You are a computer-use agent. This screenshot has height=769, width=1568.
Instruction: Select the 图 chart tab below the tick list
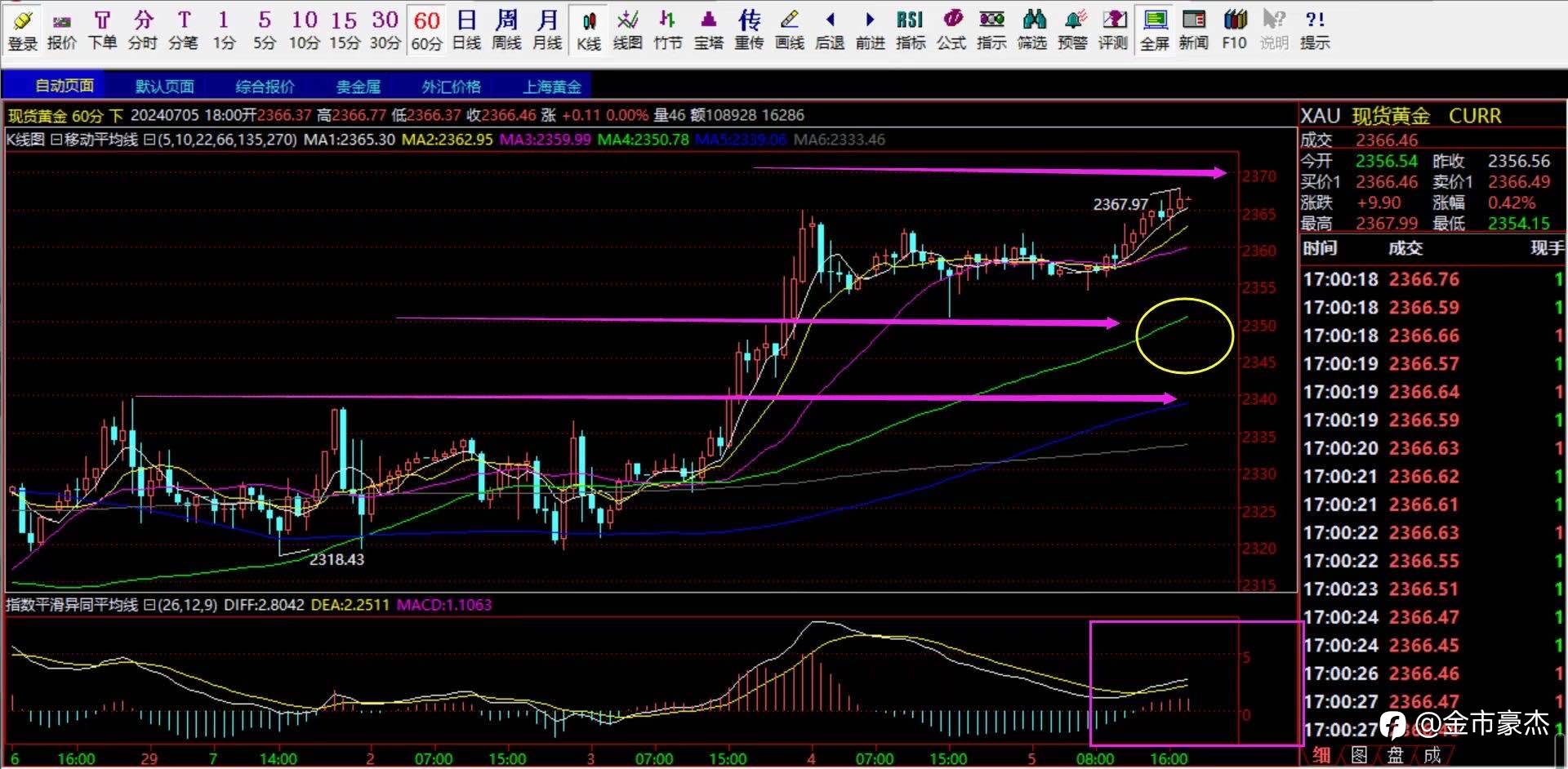pyautogui.click(x=1359, y=756)
